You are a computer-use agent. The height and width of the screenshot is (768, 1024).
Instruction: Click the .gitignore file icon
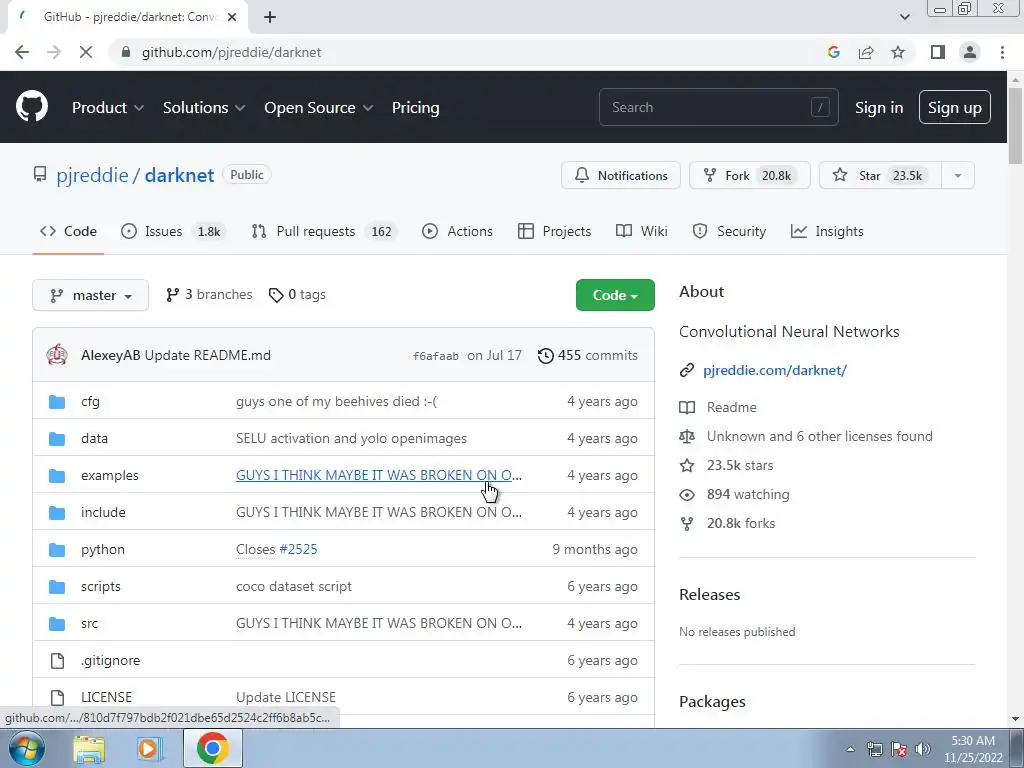(57, 661)
